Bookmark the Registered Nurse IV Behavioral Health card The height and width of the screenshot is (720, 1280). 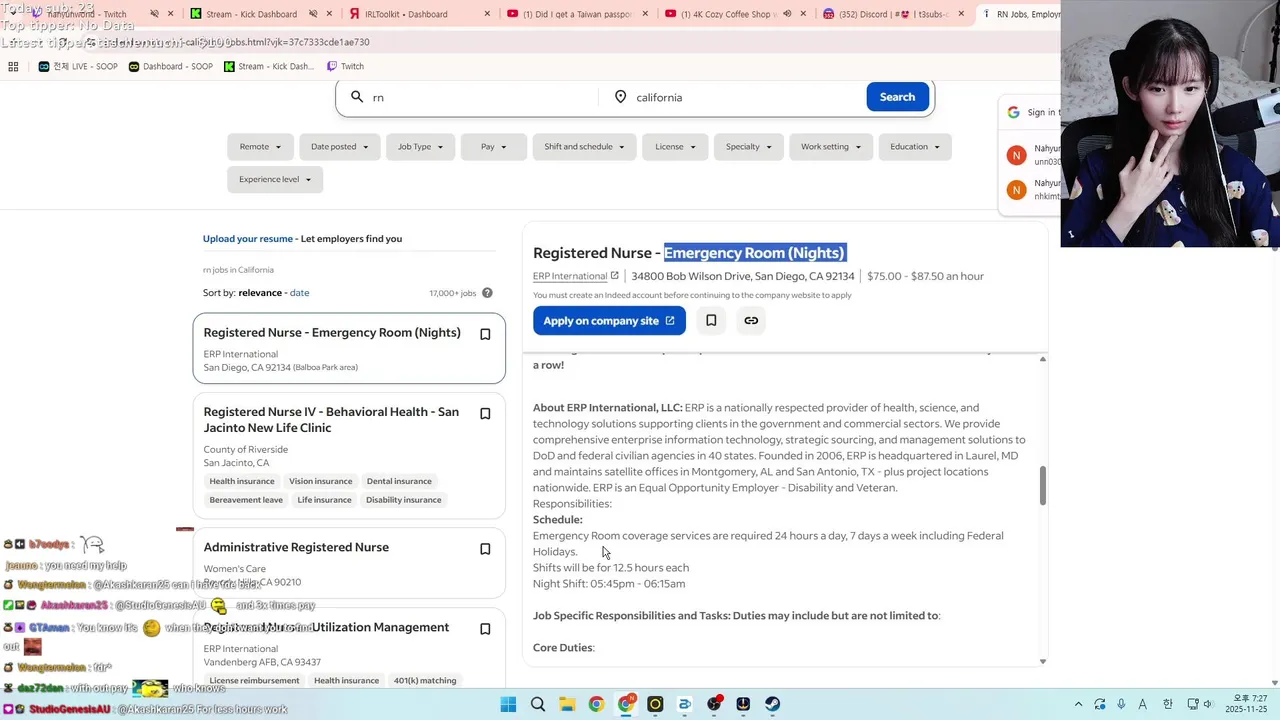click(485, 414)
